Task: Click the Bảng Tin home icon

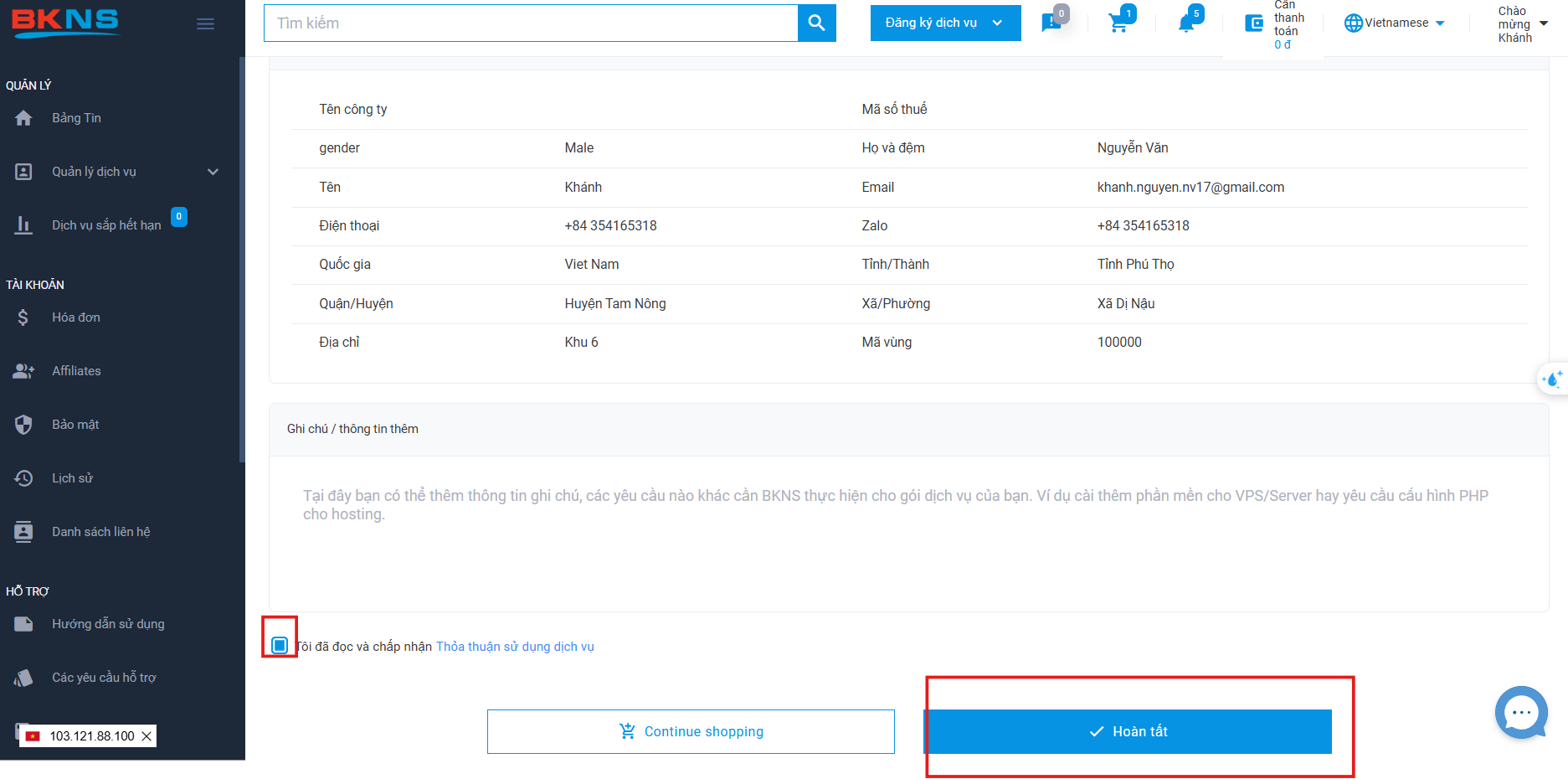Action: click(23, 118)
